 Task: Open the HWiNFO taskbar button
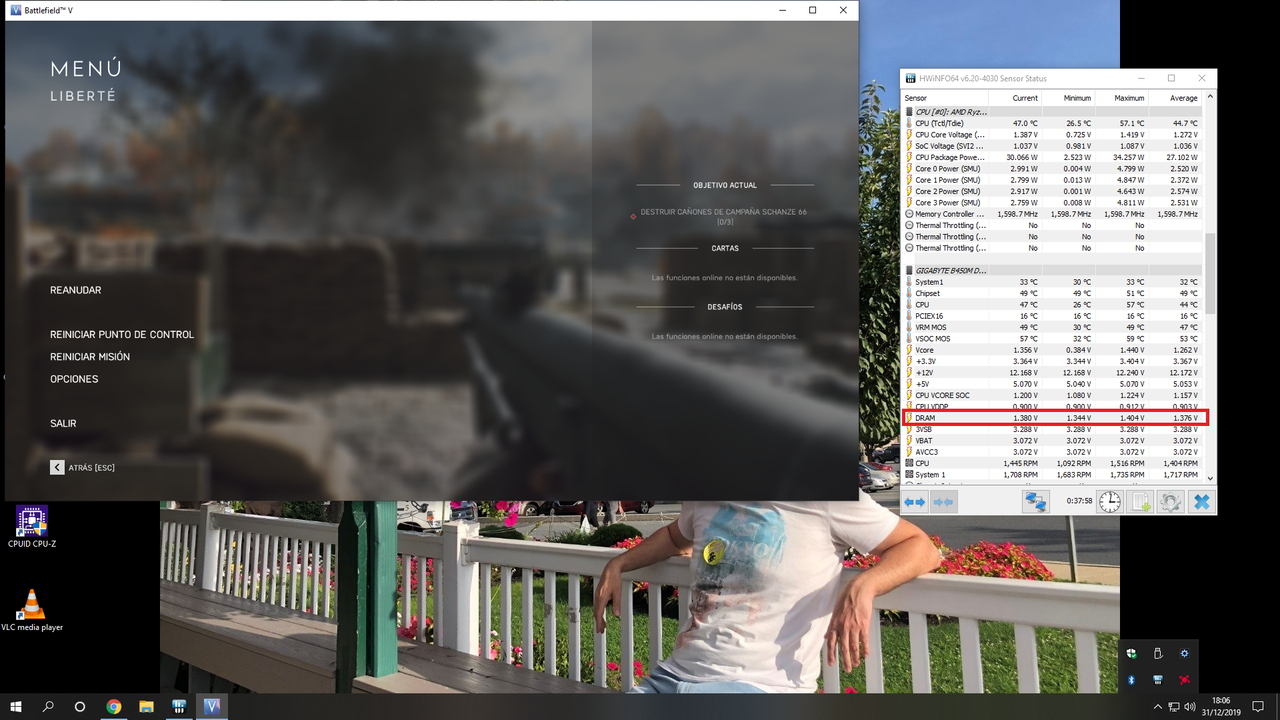179,707
